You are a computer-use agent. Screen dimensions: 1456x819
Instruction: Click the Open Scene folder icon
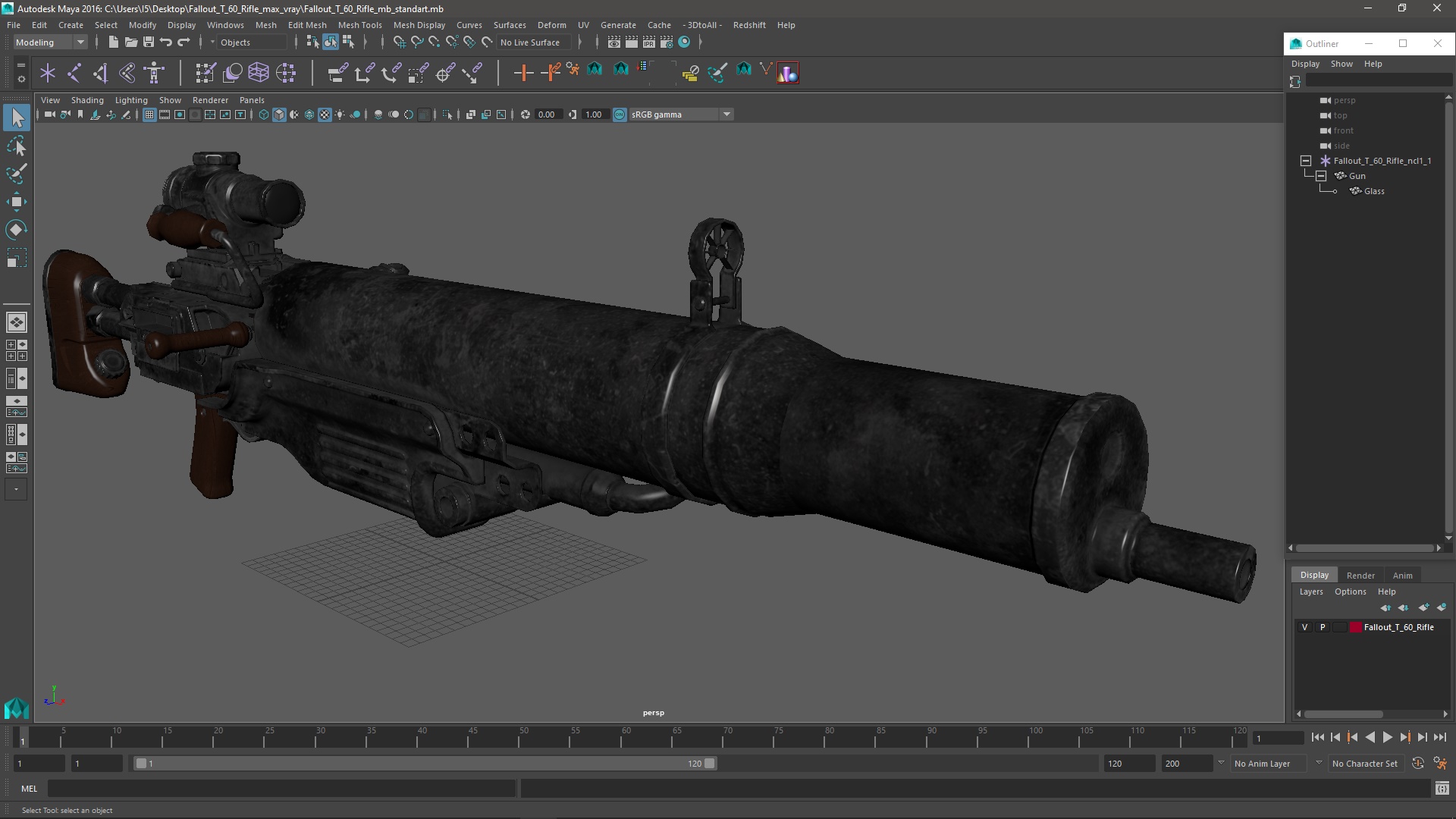[x=130, y=42]
